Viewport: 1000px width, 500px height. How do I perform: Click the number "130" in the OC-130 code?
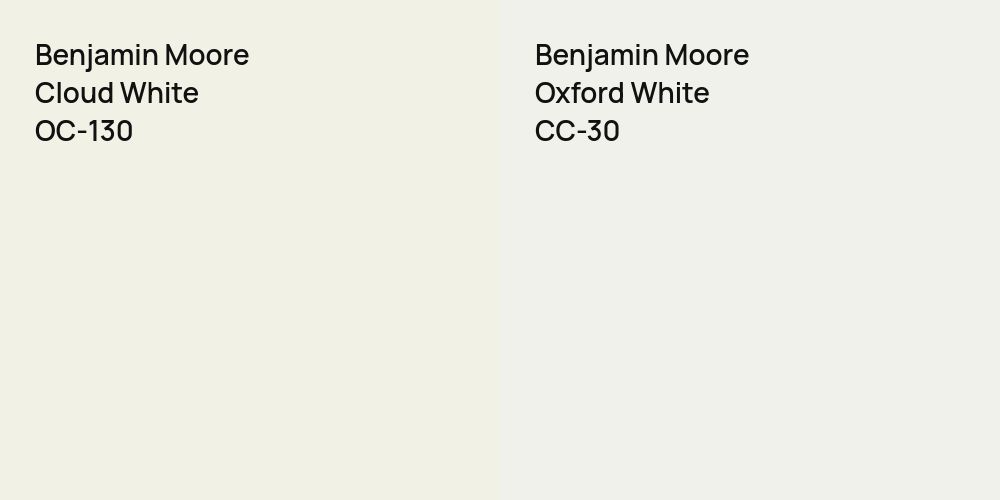[109, 131]
